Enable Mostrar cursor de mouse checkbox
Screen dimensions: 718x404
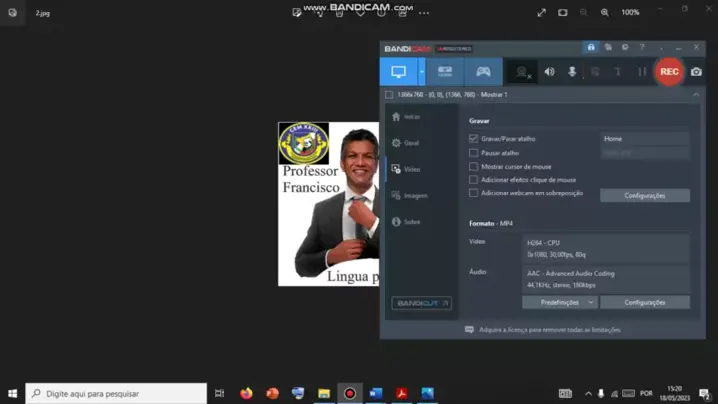tap(474, 166)
